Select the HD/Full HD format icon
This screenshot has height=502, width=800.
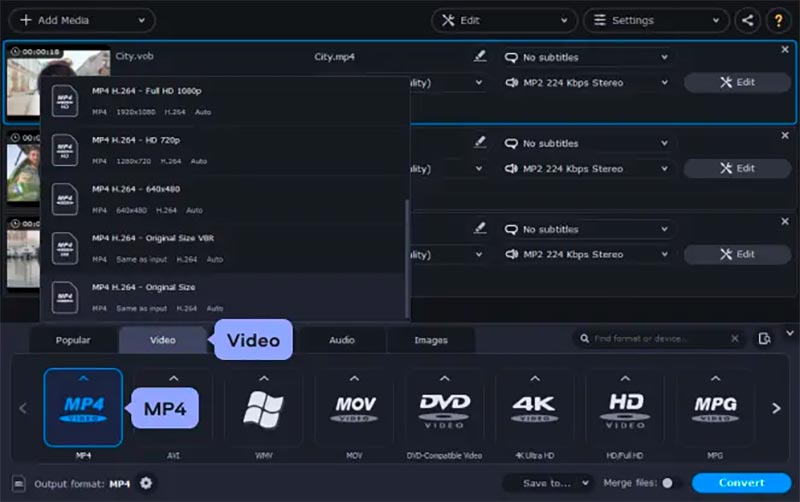[625, 409]
